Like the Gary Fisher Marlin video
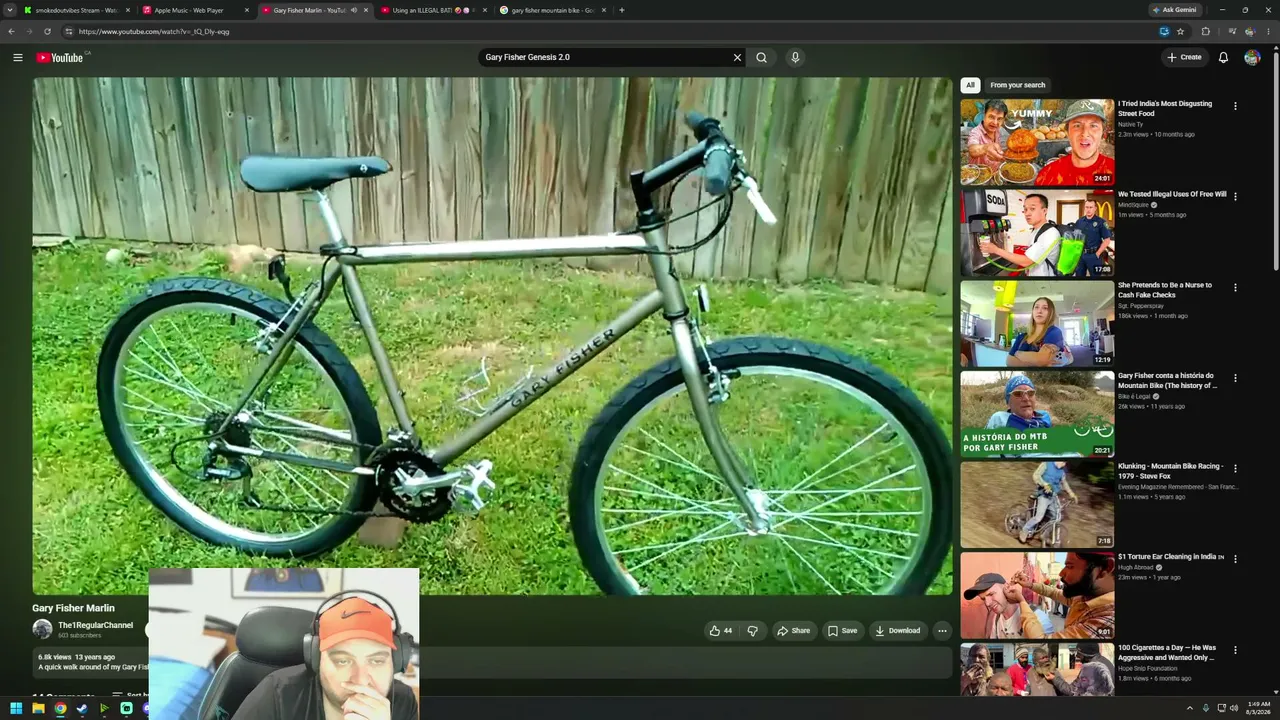This screenshot has height=720, width=1280. (721, 631)
